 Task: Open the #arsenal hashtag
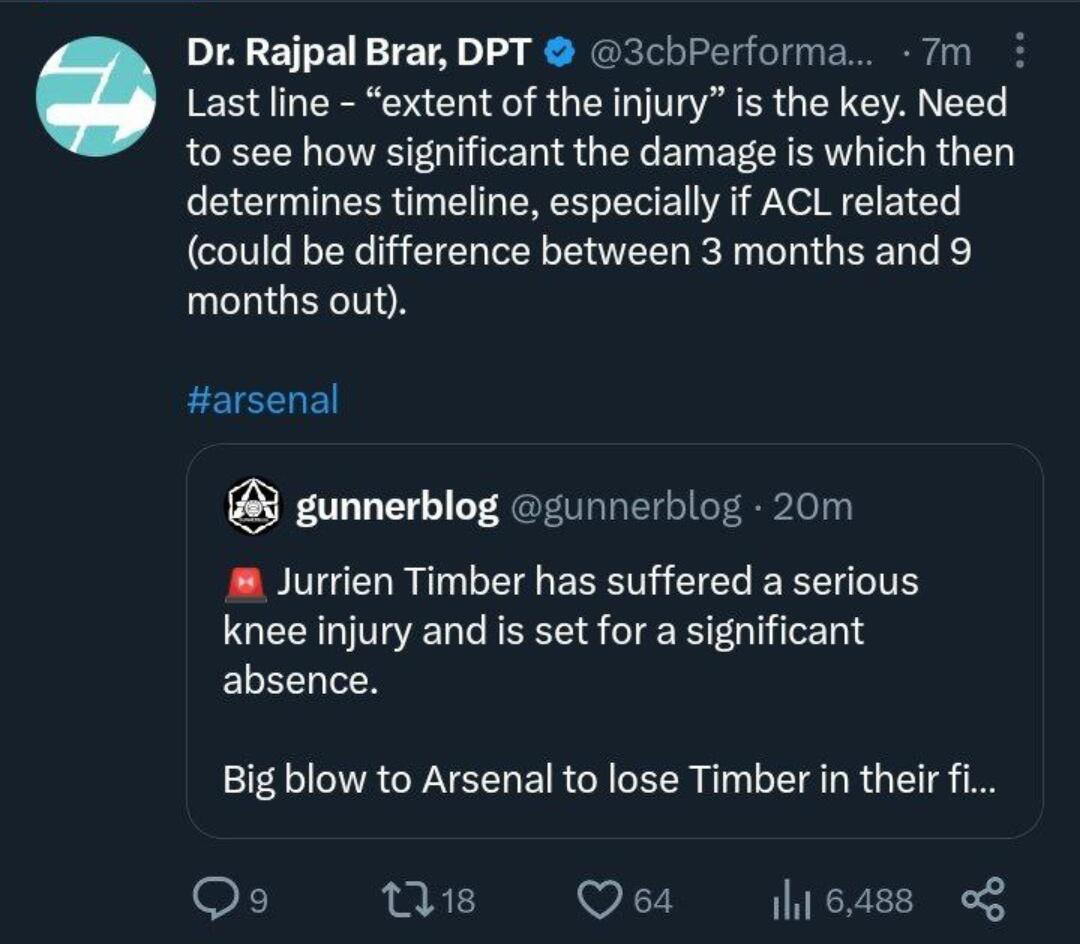click(x=263, y=400)
